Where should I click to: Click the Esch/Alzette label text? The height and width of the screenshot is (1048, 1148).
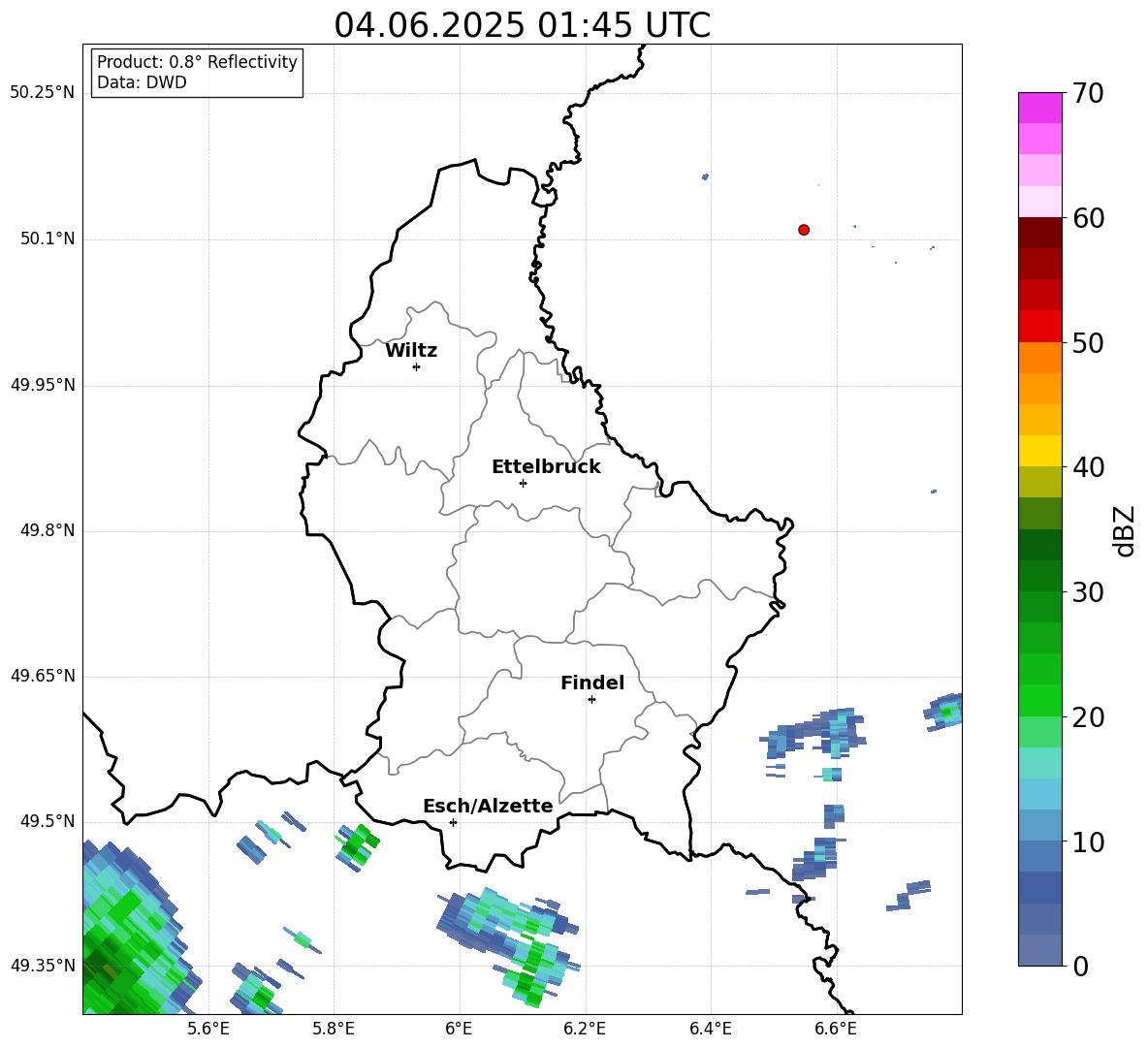tap(488, 806)
